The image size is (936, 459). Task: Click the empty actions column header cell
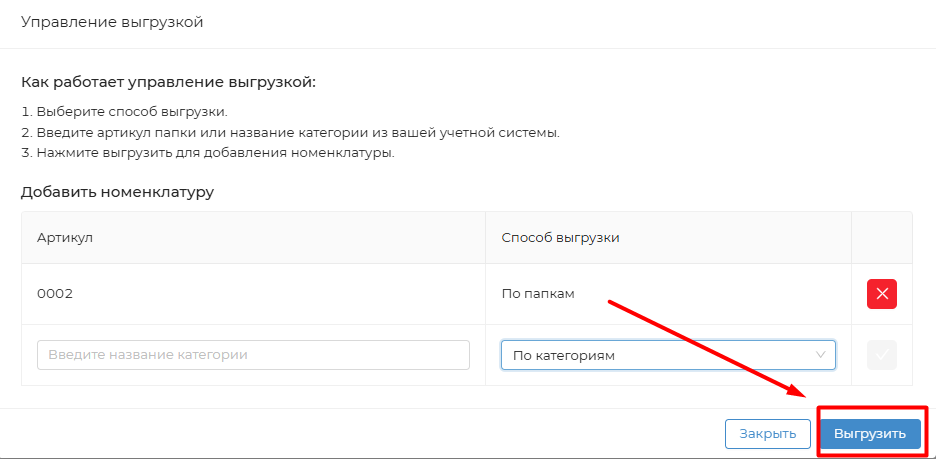(881, 237)
